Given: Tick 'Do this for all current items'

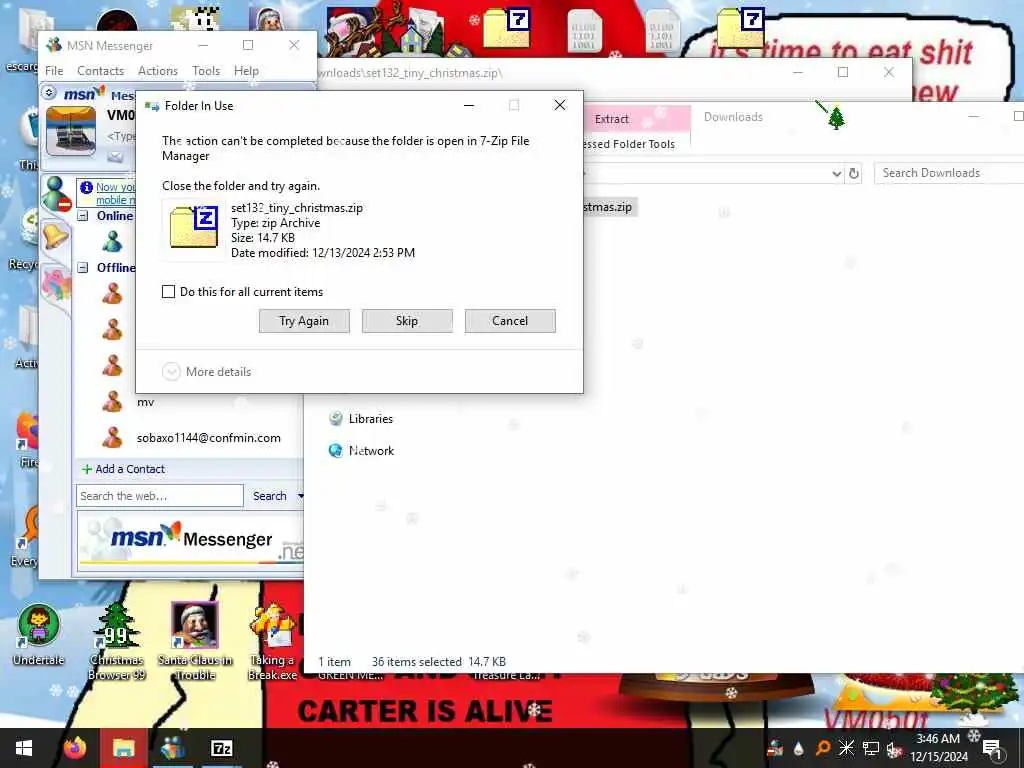Looking at the screenshot, I should point(168,292).
